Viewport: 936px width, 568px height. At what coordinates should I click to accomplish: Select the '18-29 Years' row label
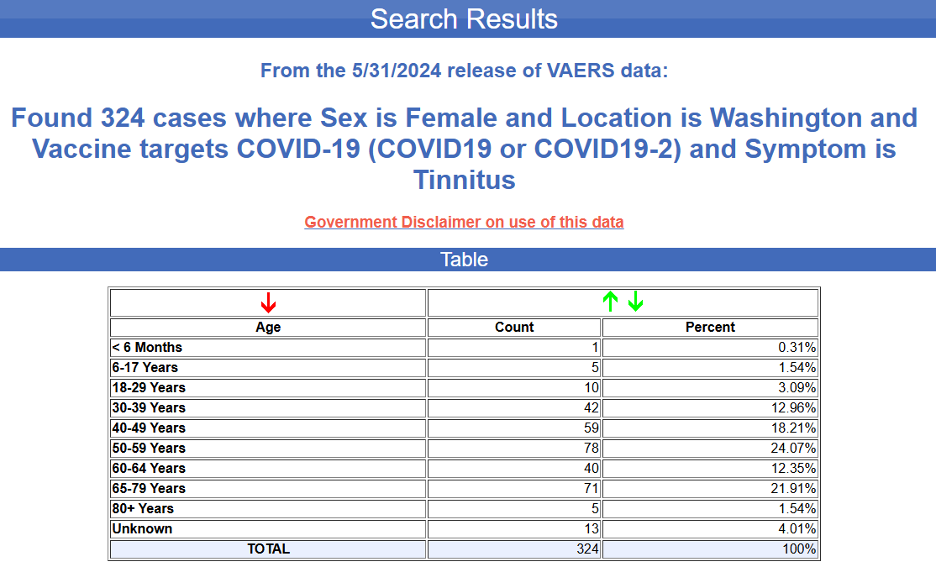click(149, 388)
